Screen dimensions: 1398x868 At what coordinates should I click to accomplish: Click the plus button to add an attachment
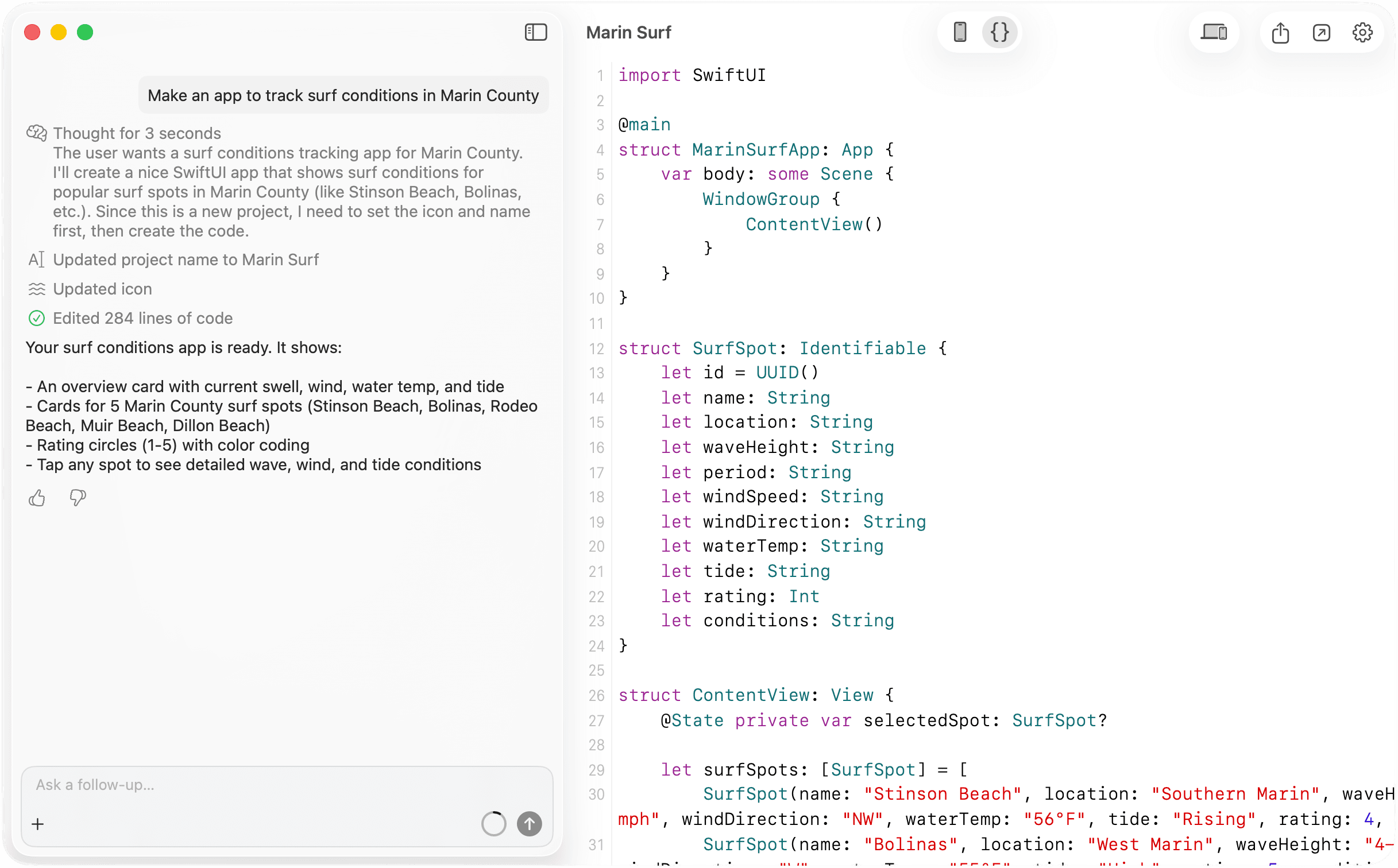coord(37,823)
